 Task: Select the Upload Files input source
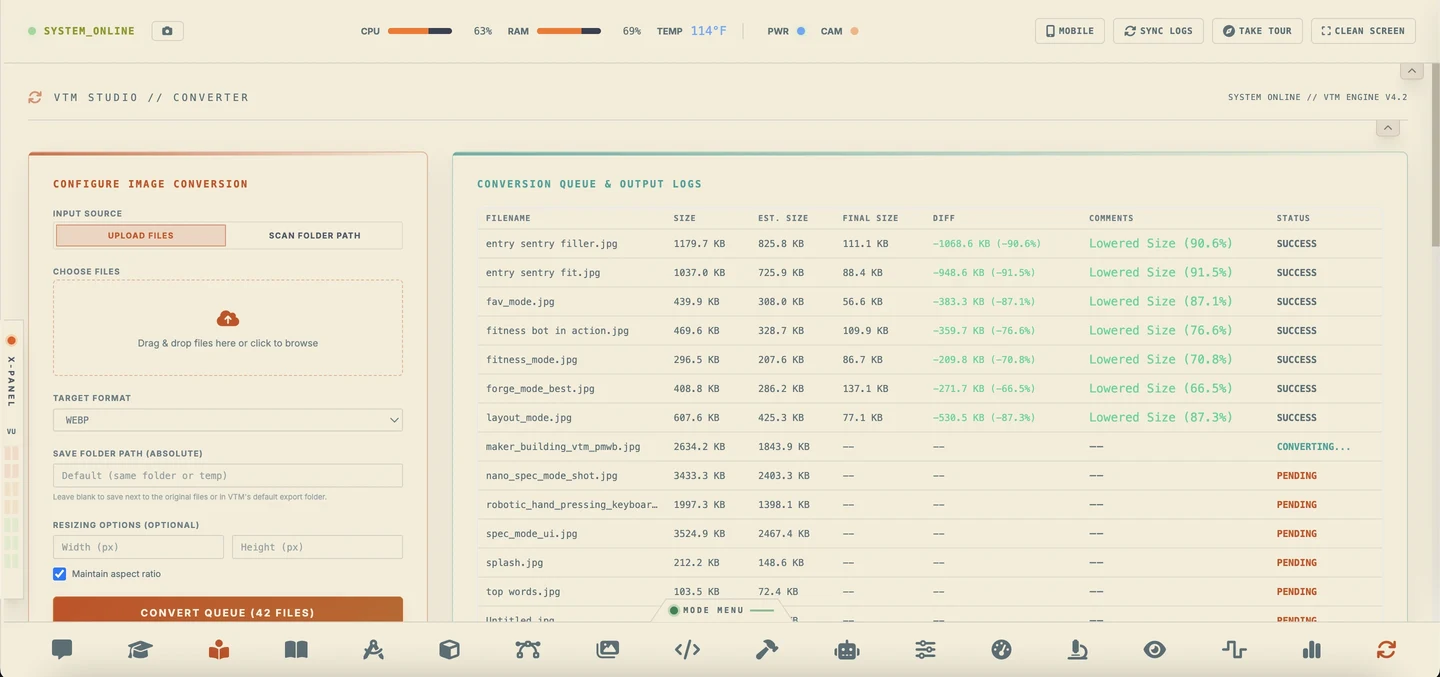[141, 235]
